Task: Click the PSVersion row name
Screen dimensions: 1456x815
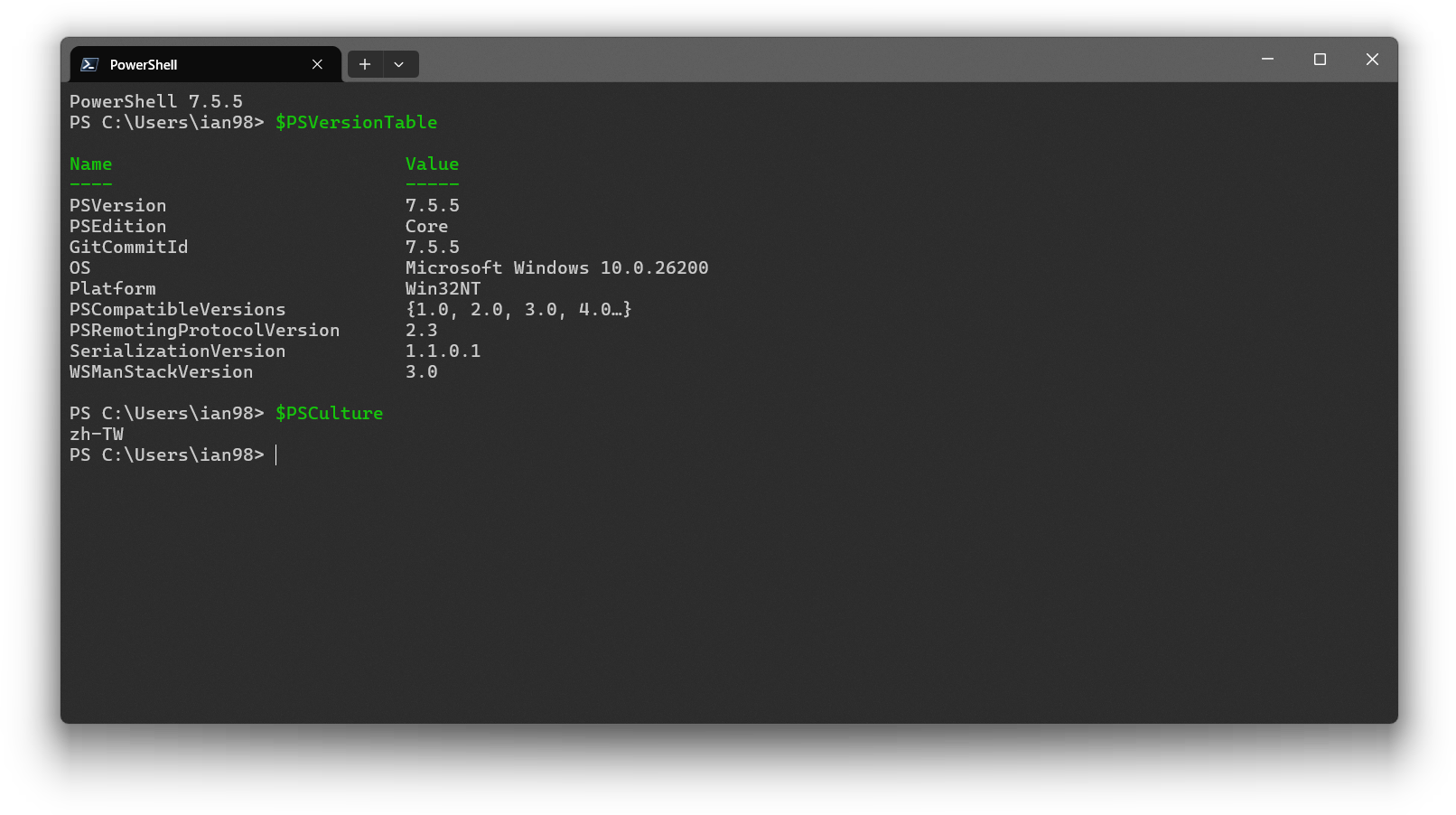Action: tap(118, 205)
